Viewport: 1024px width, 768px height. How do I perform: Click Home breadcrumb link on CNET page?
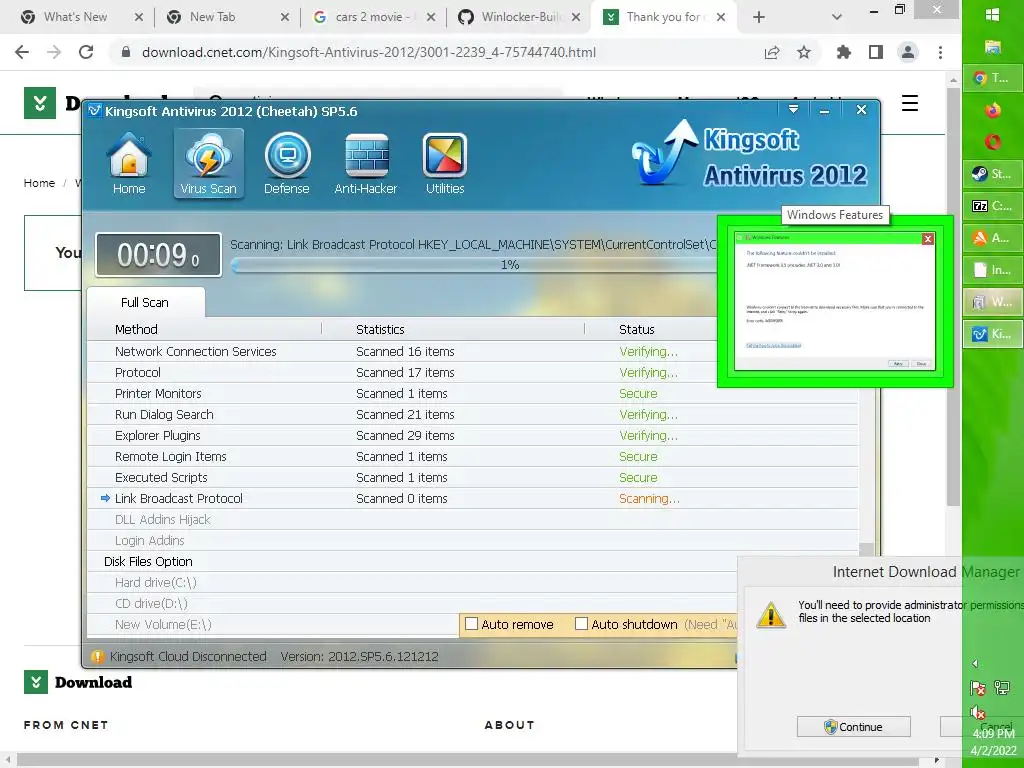[39, 183]
